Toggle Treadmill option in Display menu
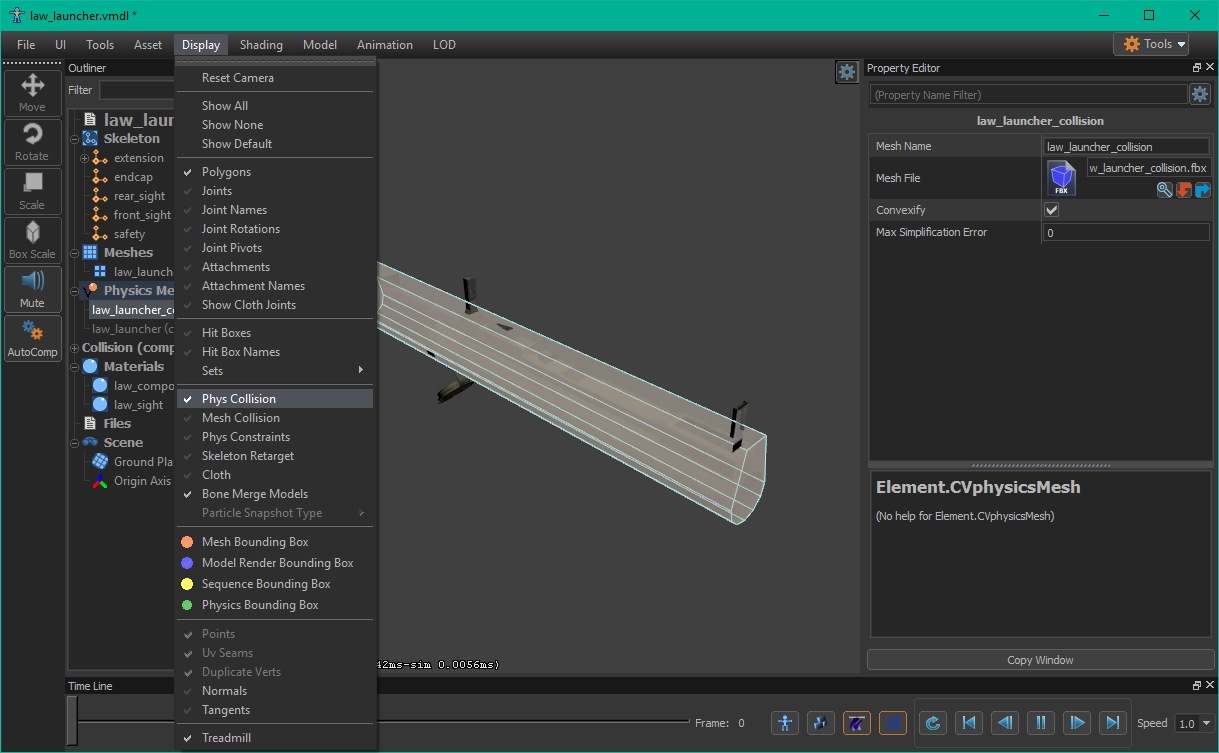1219x753 pixels. point(226,738)
